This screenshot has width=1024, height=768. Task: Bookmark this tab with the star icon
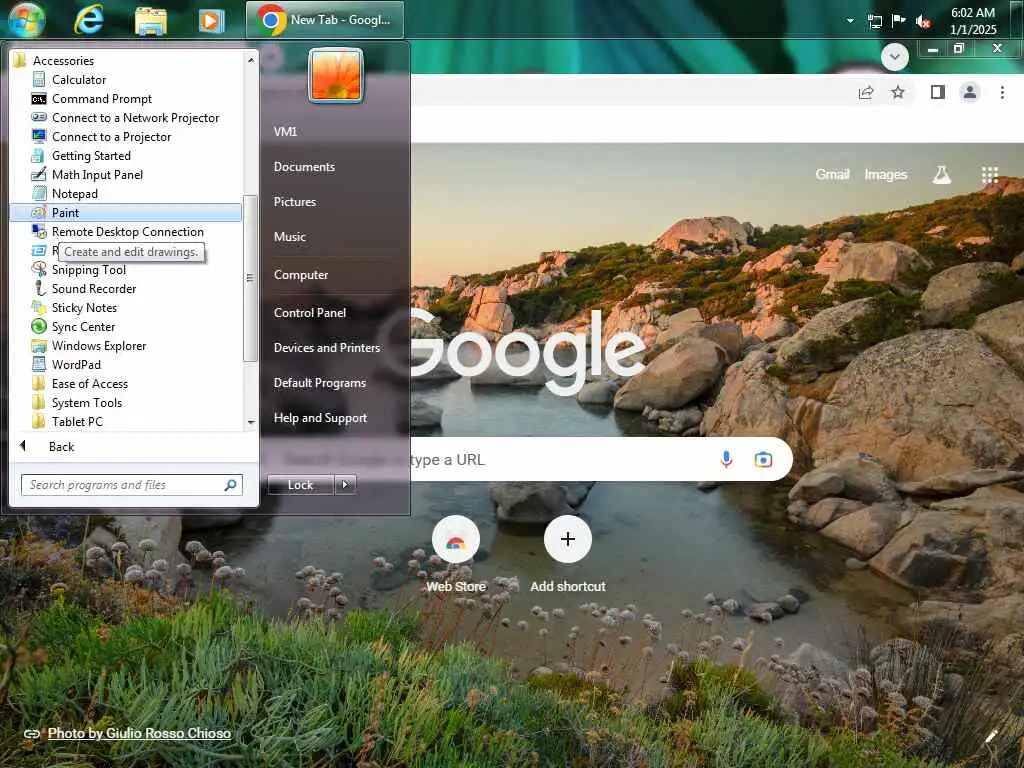(898, 92)
